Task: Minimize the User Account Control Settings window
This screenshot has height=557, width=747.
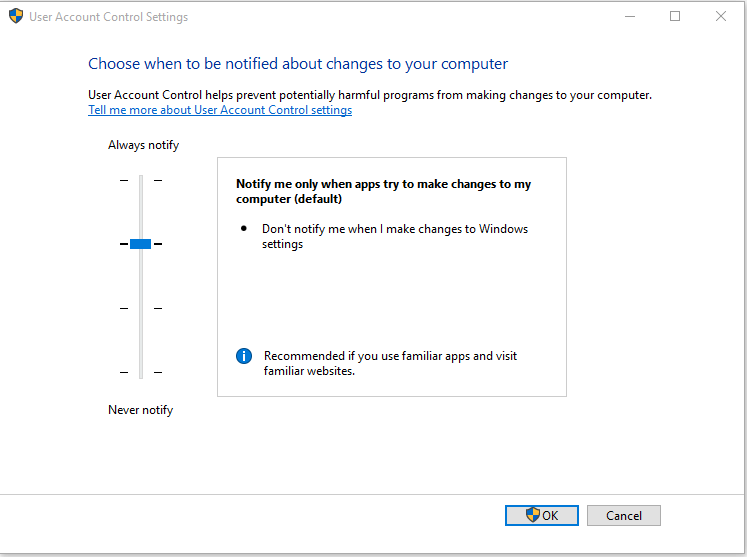Action: 630,16
